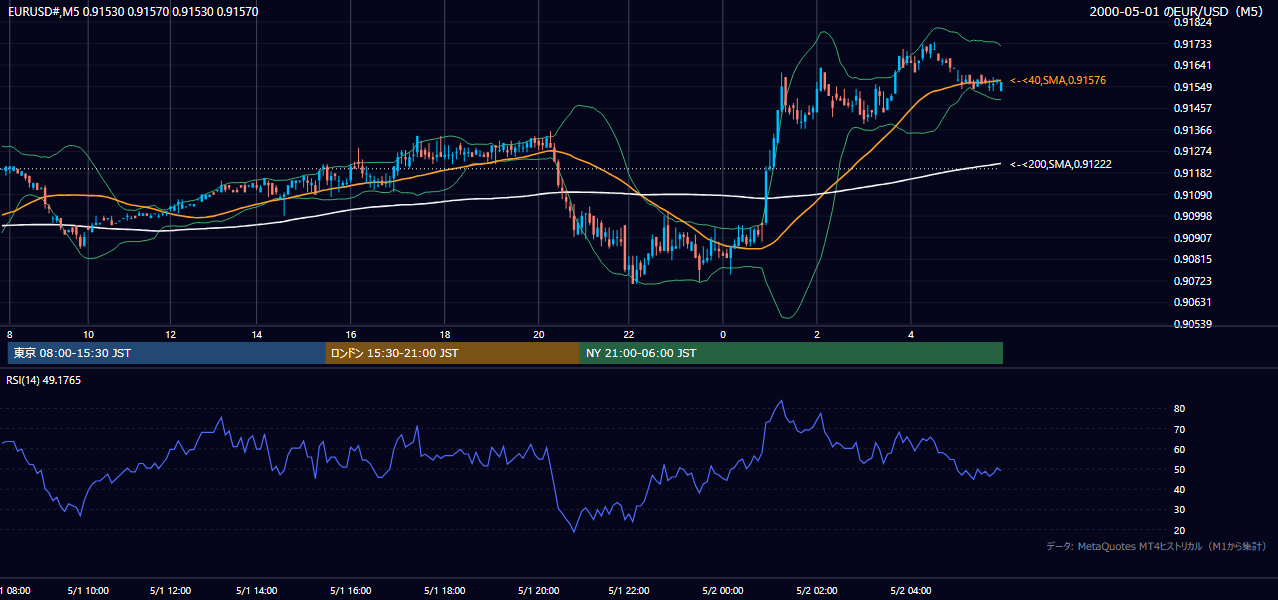Viewport: 1278px width, 600px height.
Task: Click RSI scale value 70
Action: (x=1179, y=429)
